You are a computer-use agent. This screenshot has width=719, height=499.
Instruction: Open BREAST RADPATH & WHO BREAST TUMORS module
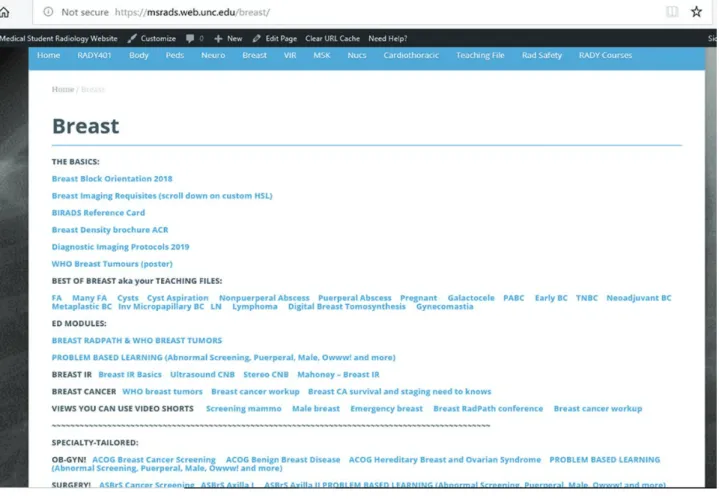click(x=137, y=340)
